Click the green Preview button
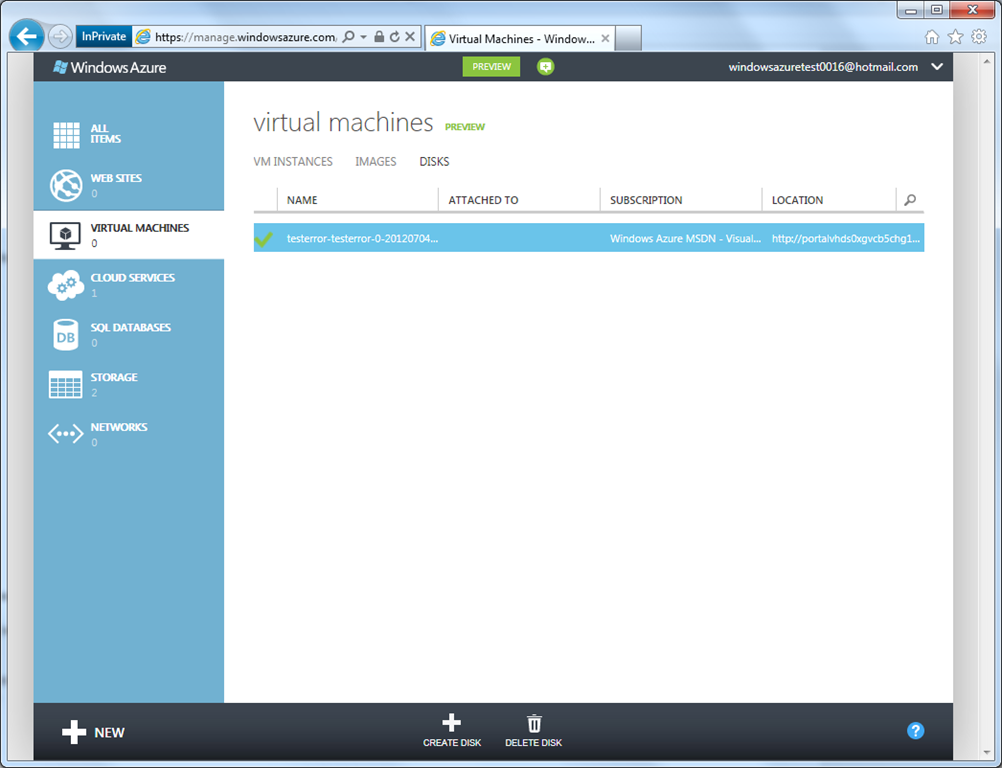This screenshot has height=768, width=1002. pyautogui.click(x=491, y=67)
